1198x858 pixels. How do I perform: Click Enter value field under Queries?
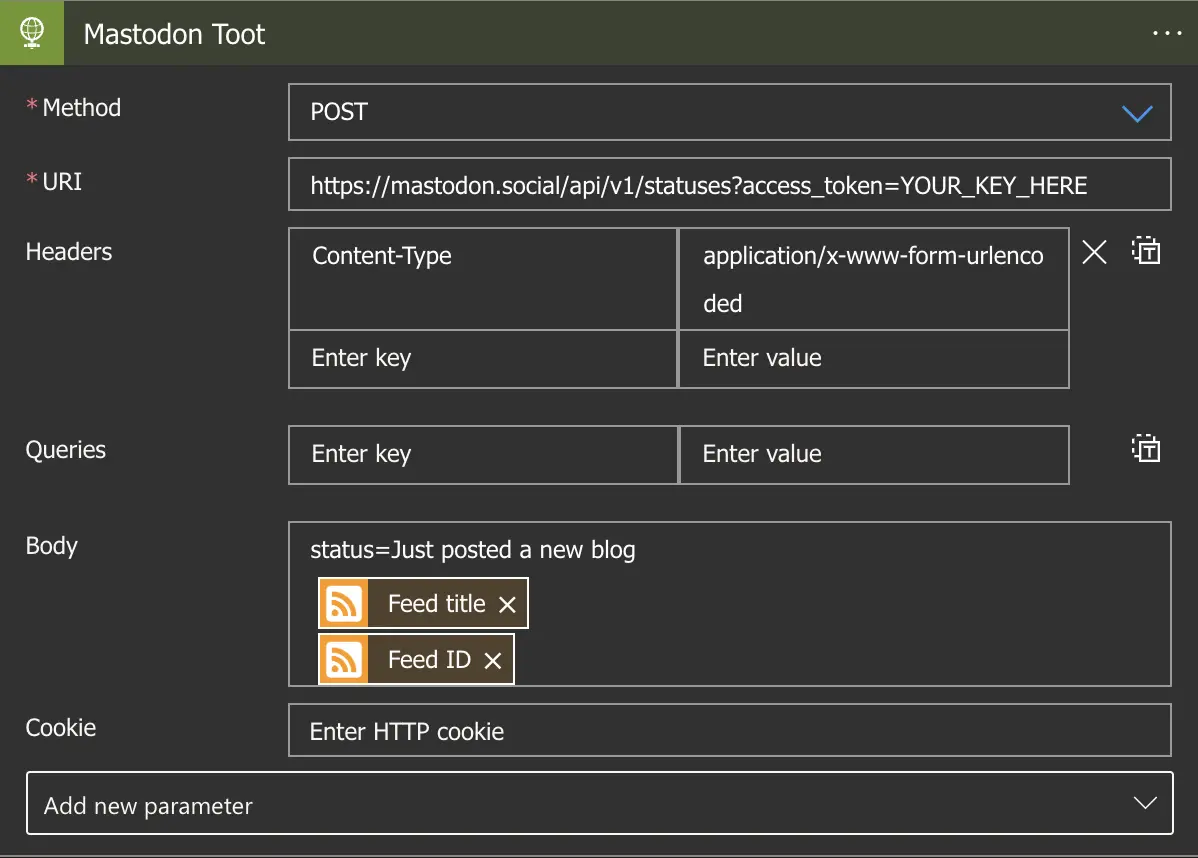point(873,455)
